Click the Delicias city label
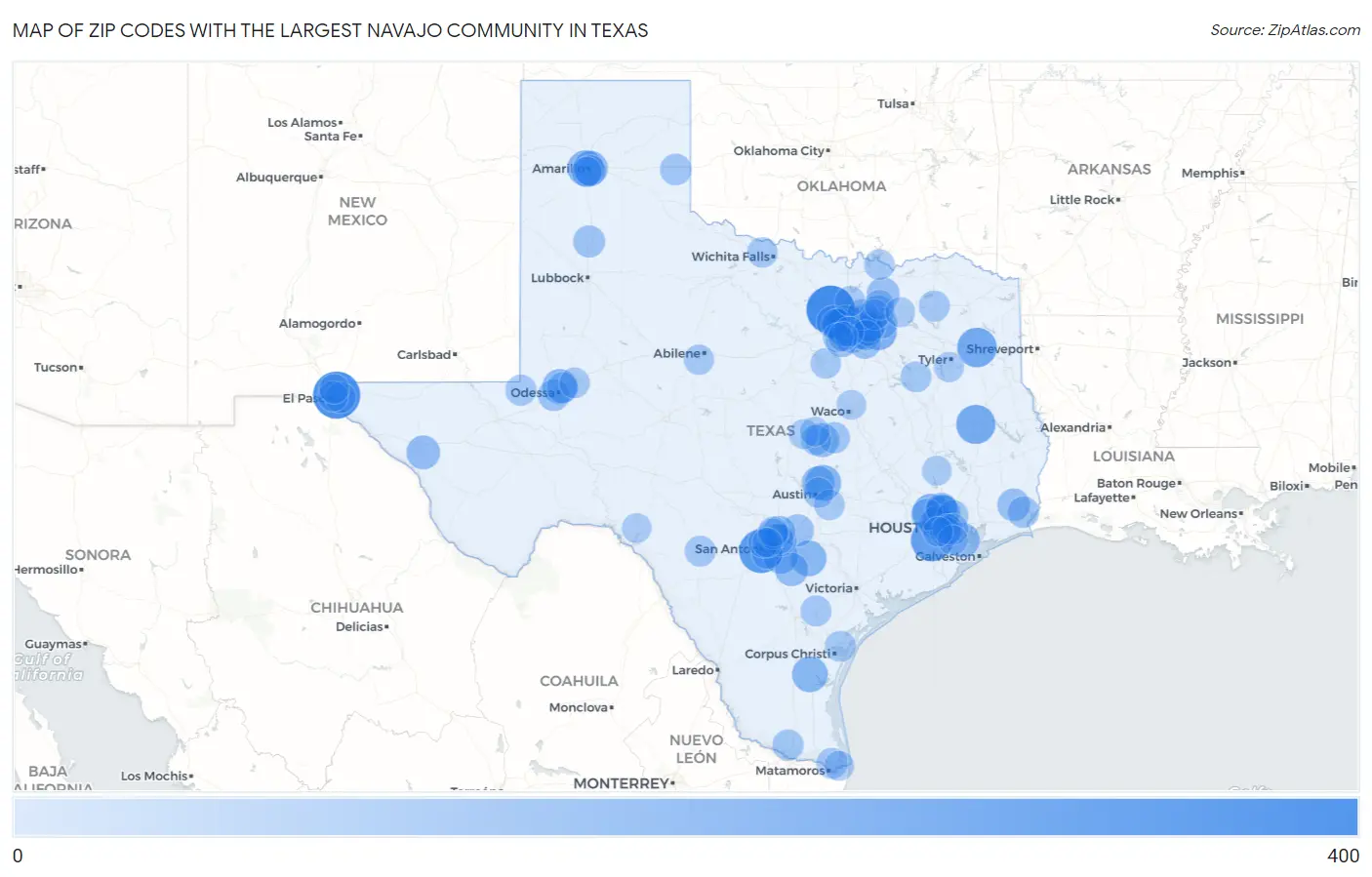1372x877 pixels. (x=362, y=627)
